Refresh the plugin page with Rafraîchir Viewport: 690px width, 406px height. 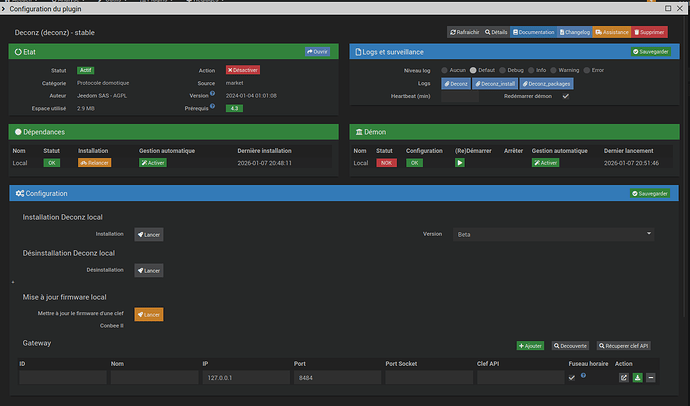coord(463,33)
